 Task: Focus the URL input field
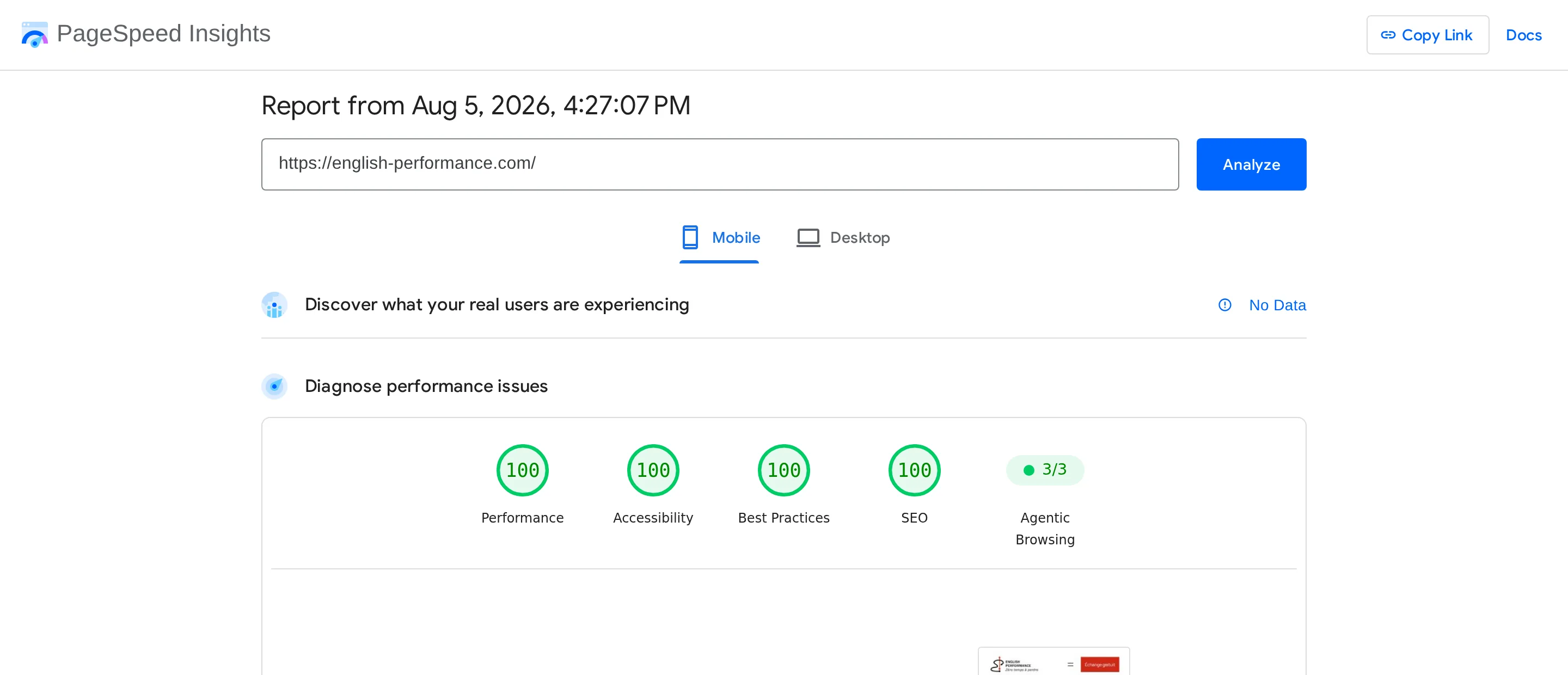(719, 164)
